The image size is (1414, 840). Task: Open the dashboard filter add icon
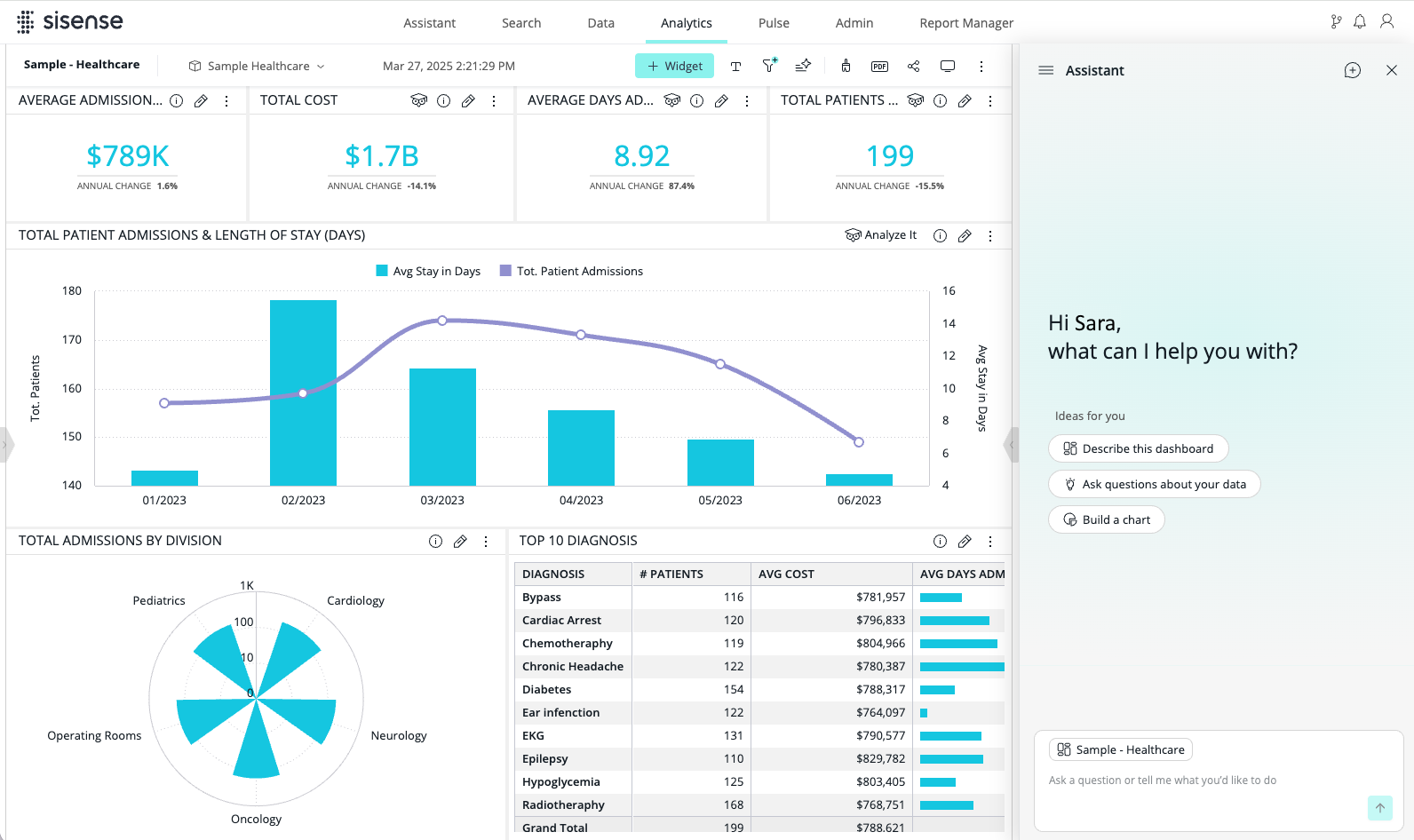click(x=769, y=65)
